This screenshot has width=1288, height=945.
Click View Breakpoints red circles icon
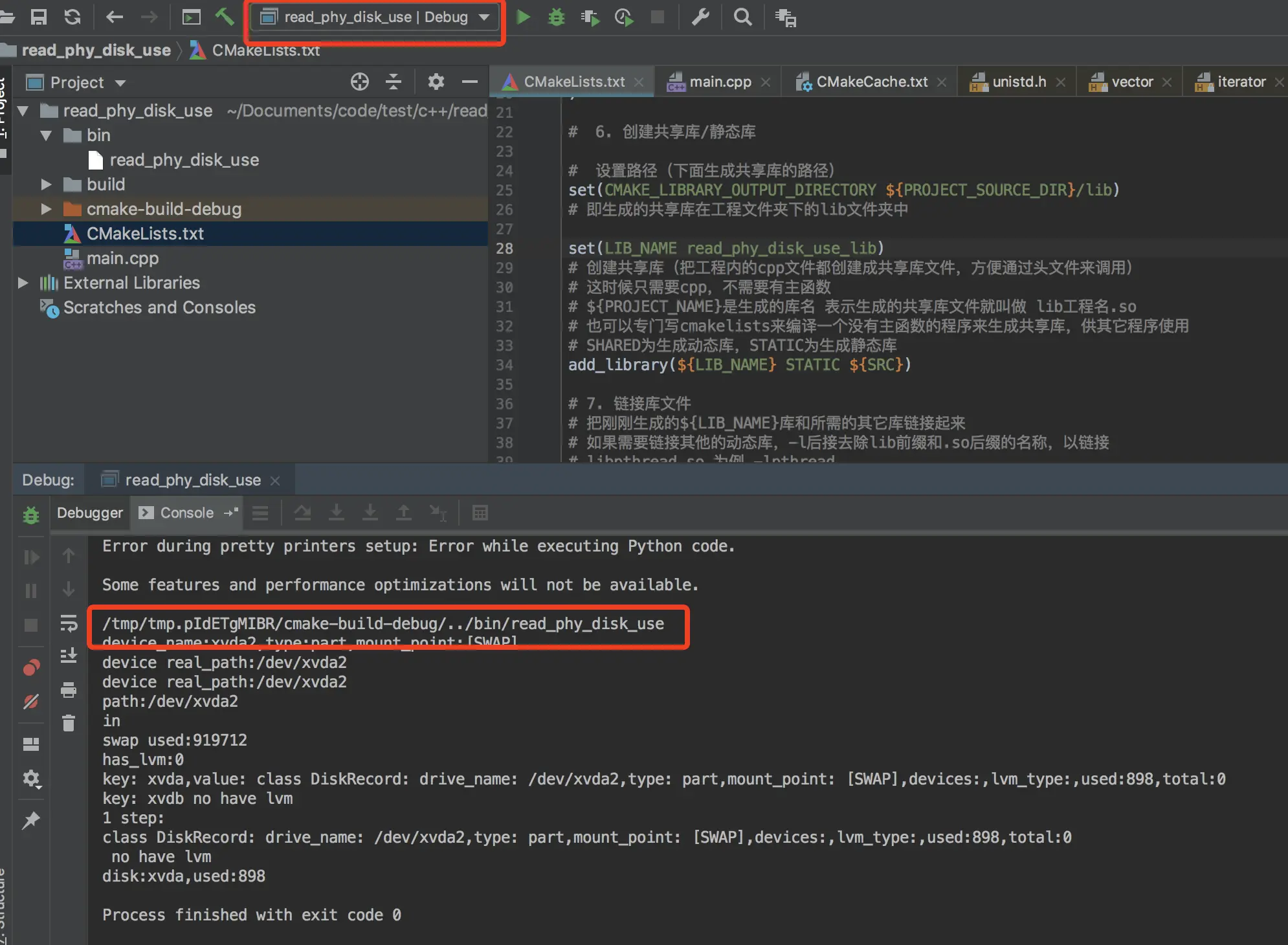click(x=31, y=667)
